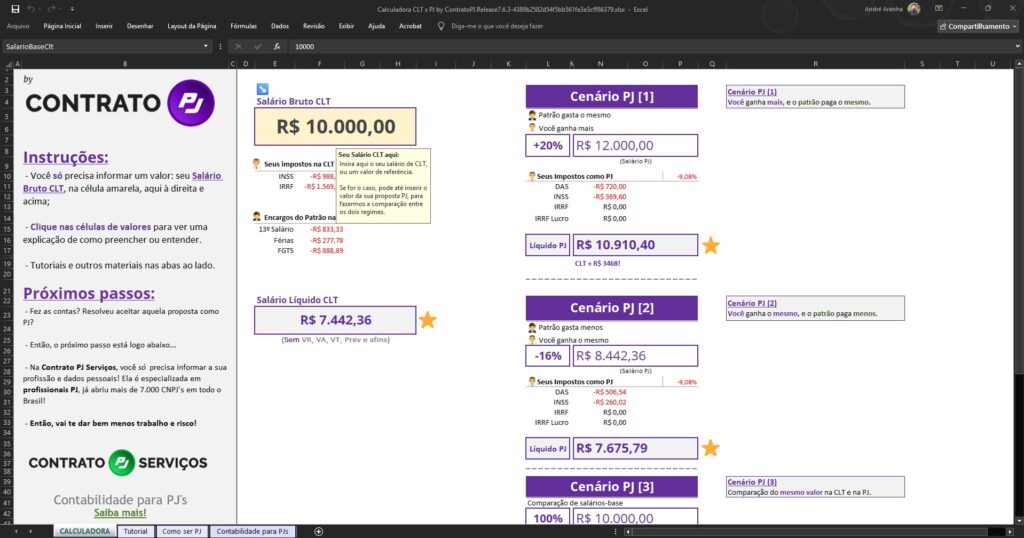Select the -16% cell in Cenário PJ [2]
The image size is (1024, 538).
tap(547, 356)
